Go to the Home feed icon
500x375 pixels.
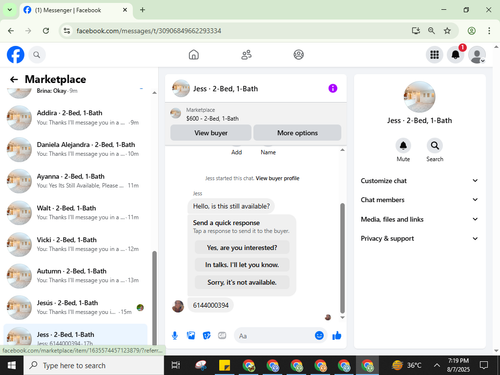(194, 55)
